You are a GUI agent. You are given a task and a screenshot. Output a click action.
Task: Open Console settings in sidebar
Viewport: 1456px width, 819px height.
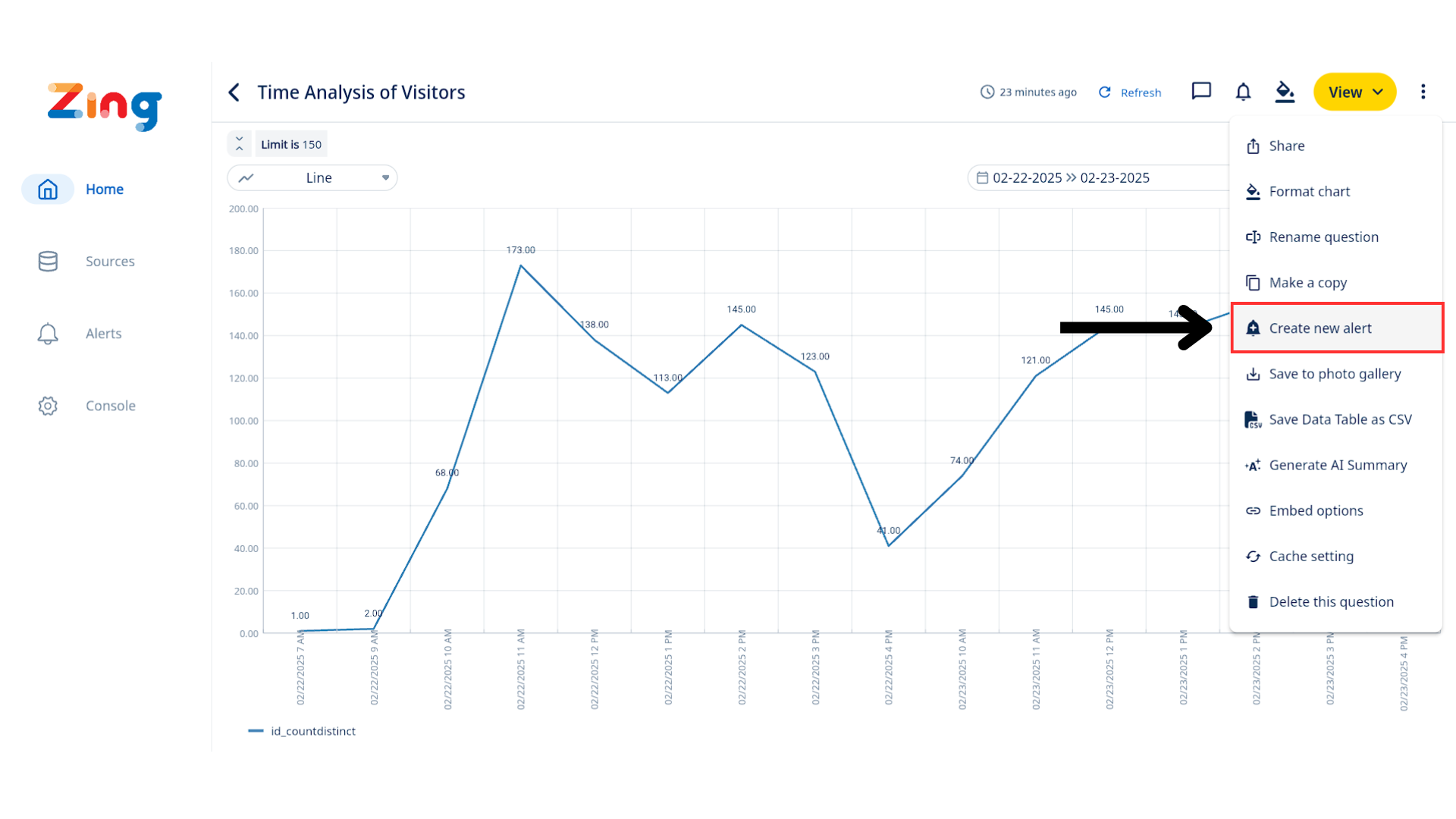click(x=110, y=406)
